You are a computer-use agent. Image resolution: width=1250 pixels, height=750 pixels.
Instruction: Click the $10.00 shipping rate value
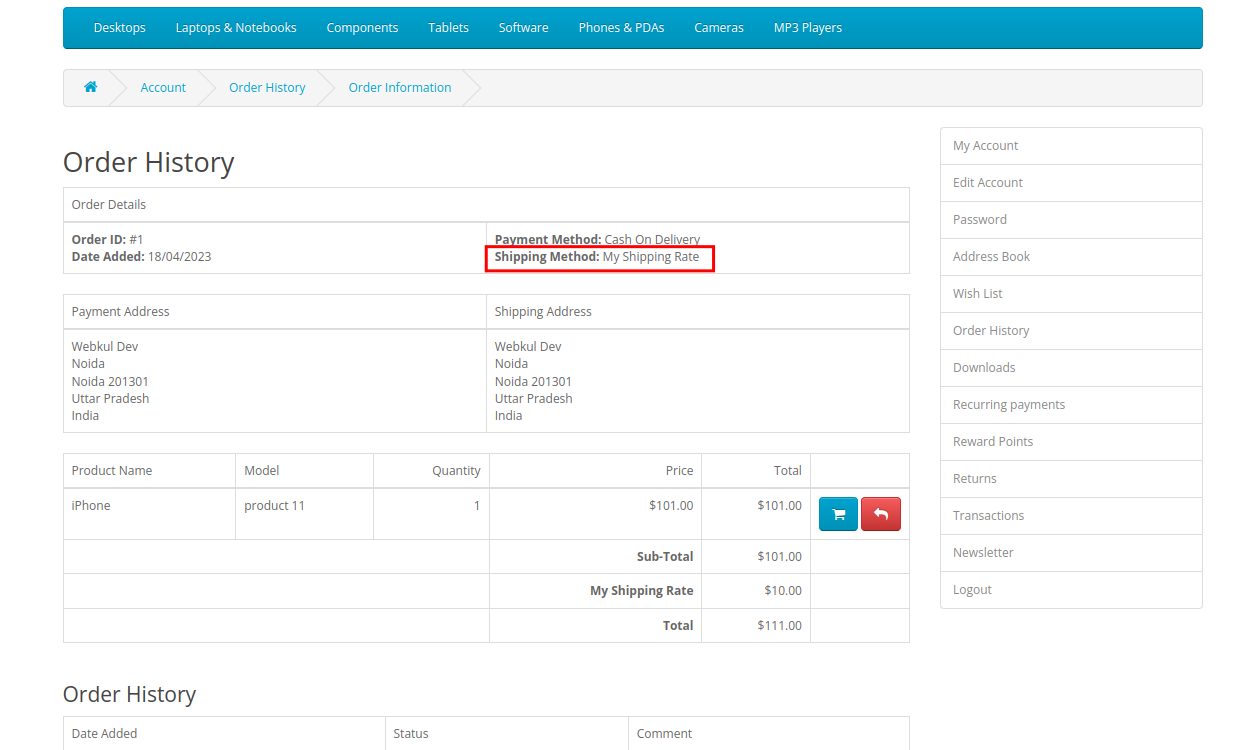(x=783, y=591)
